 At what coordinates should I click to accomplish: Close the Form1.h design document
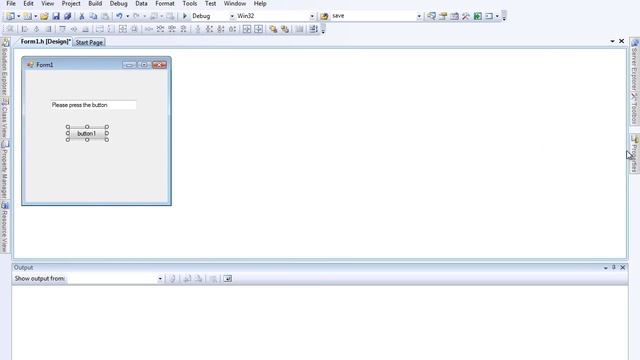(621, 41)
